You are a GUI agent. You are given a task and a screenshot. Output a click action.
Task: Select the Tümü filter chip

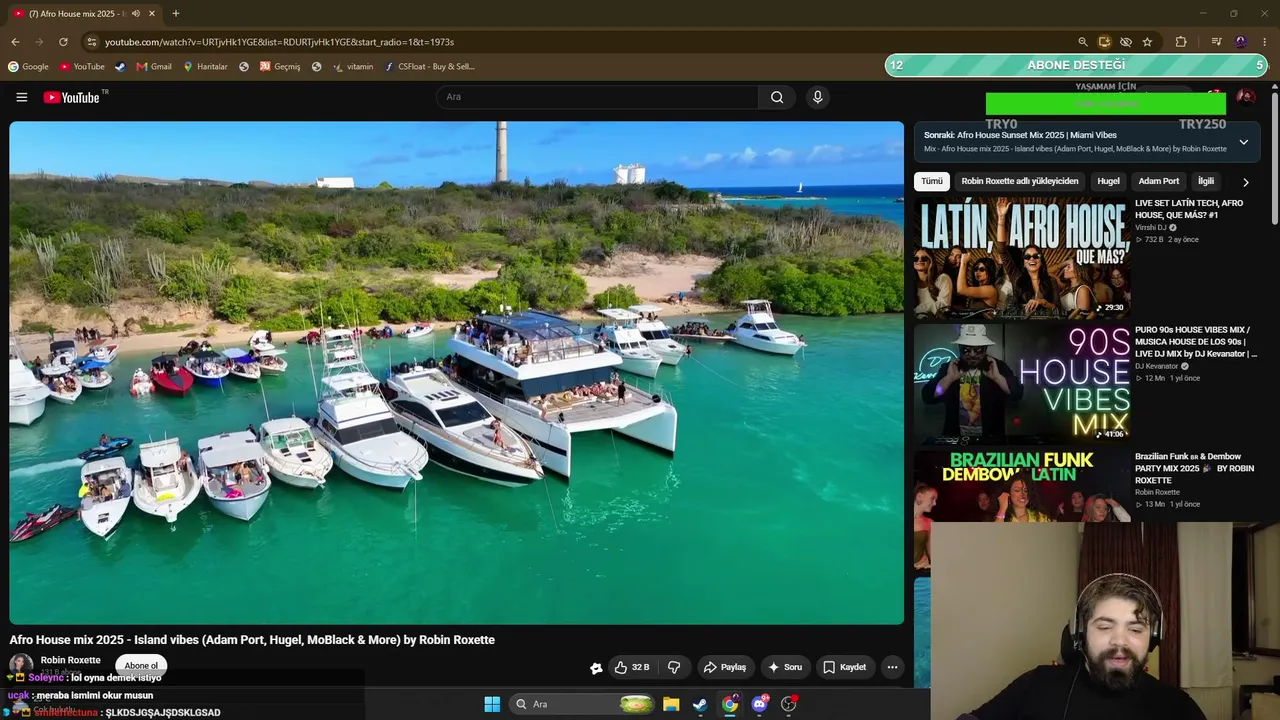click(932, 181)
